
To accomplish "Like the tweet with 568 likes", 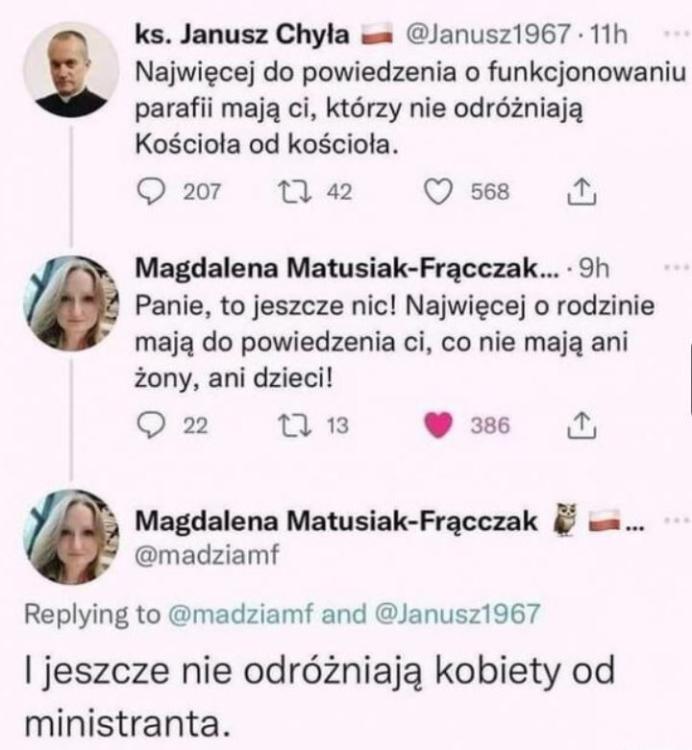I will point(441,191).
